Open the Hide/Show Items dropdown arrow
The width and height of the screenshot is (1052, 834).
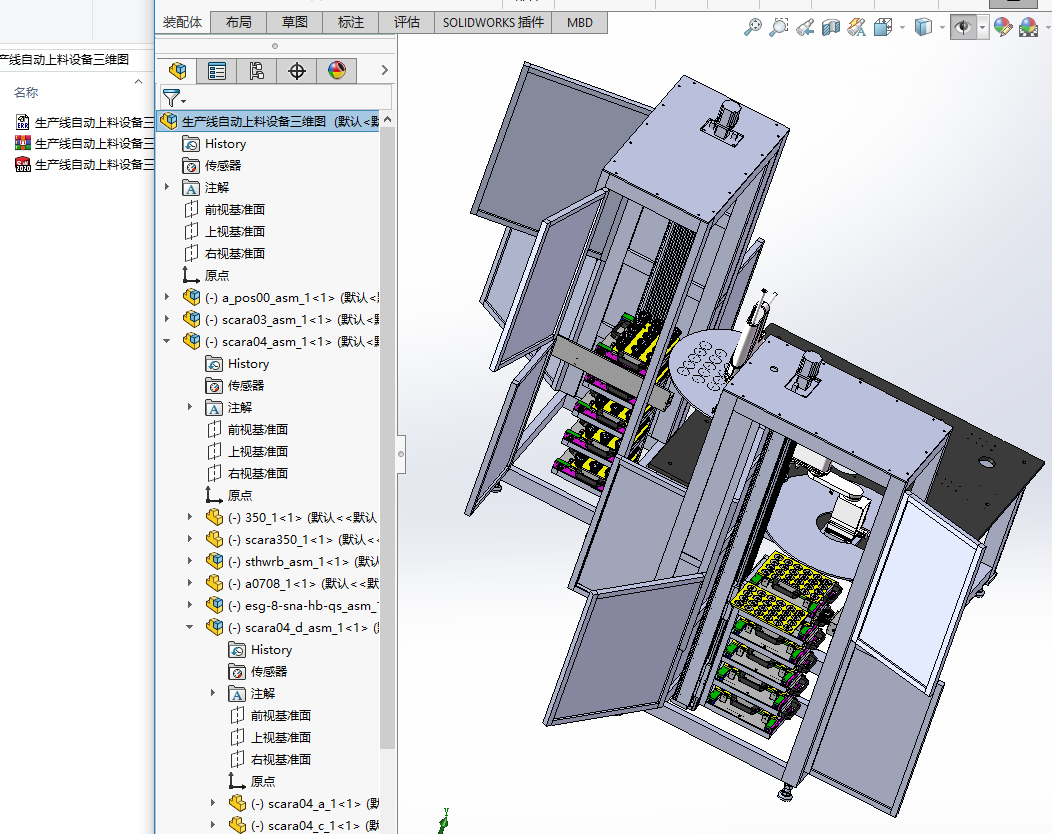983,28
